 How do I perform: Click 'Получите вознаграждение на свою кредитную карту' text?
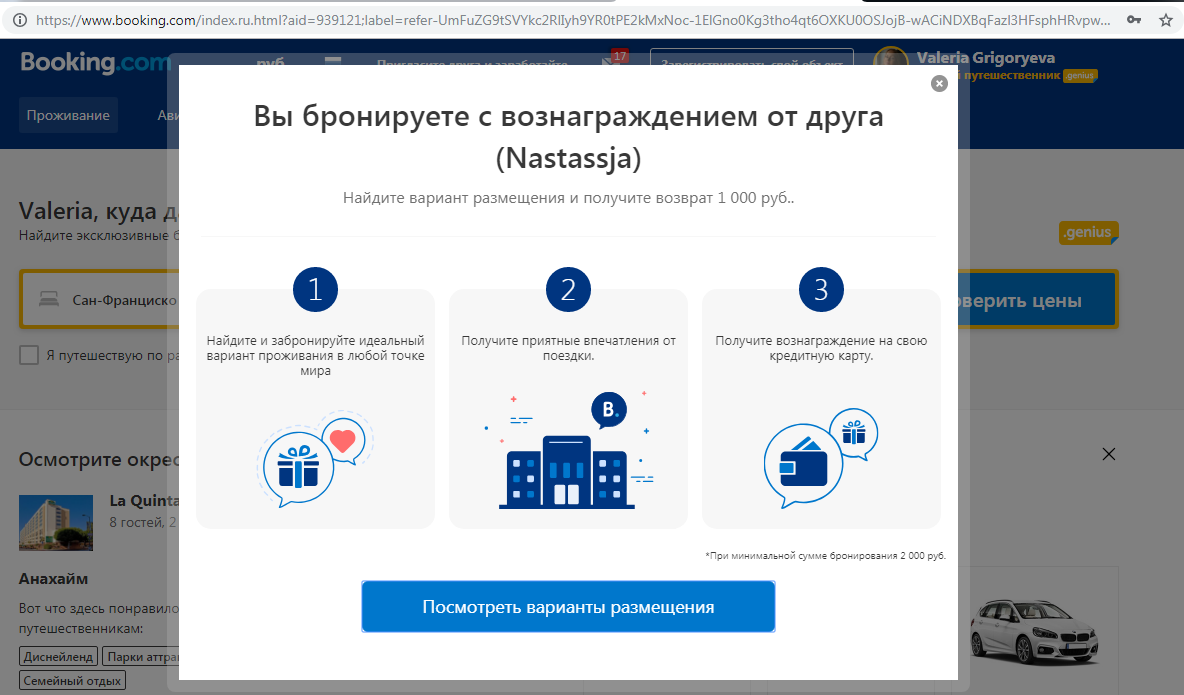(821, 348)
